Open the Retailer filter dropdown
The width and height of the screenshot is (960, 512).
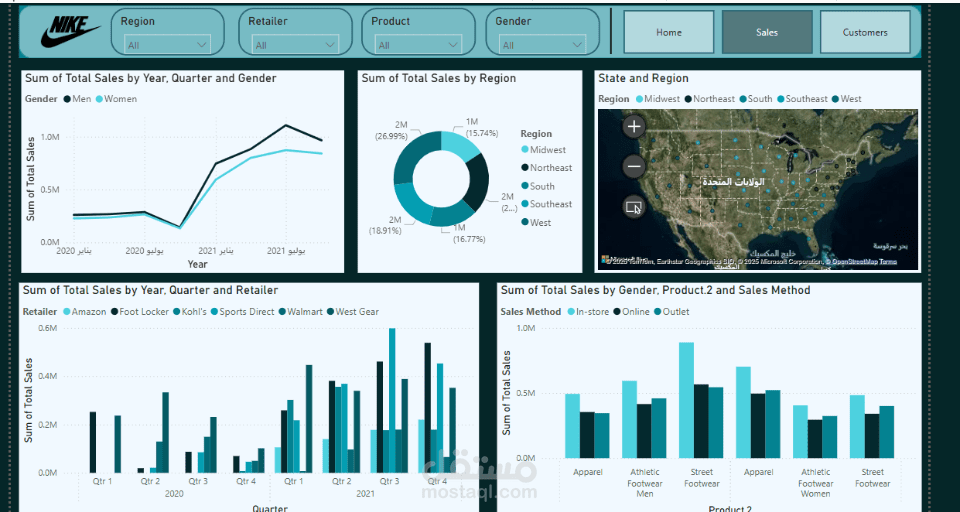(295, 45)
